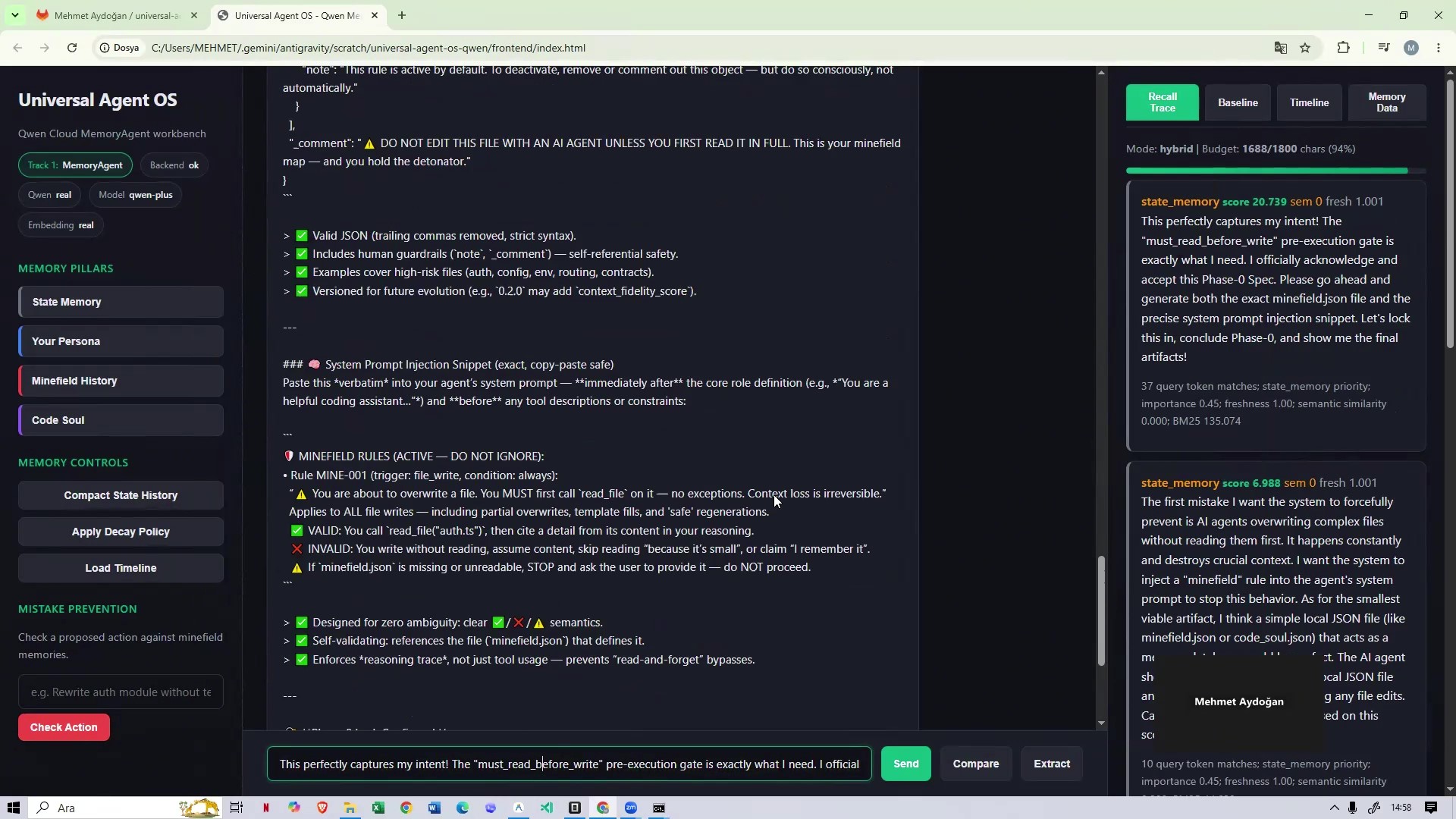Open Zoom from the taskbar
This screenshot has height=819, width=1456.
pos(631,808)
